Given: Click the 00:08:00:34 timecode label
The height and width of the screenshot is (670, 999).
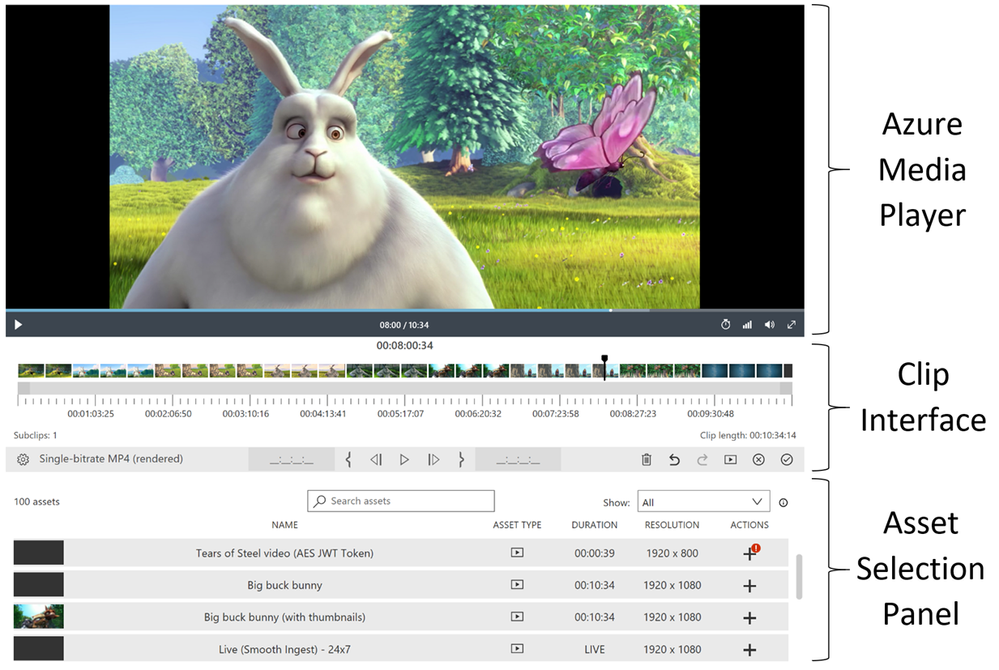Looking at the screenshot, I should [405, 345].
